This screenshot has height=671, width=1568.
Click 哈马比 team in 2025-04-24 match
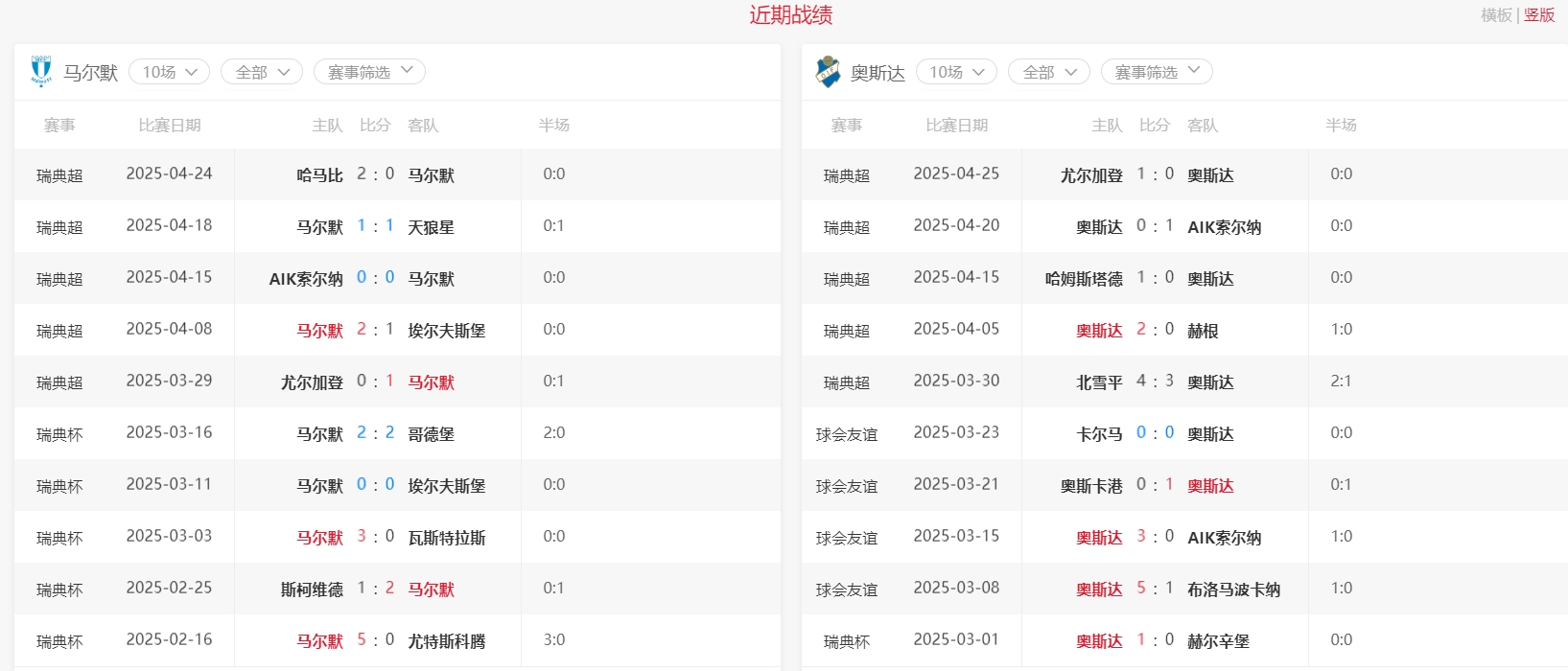point(319,175)
